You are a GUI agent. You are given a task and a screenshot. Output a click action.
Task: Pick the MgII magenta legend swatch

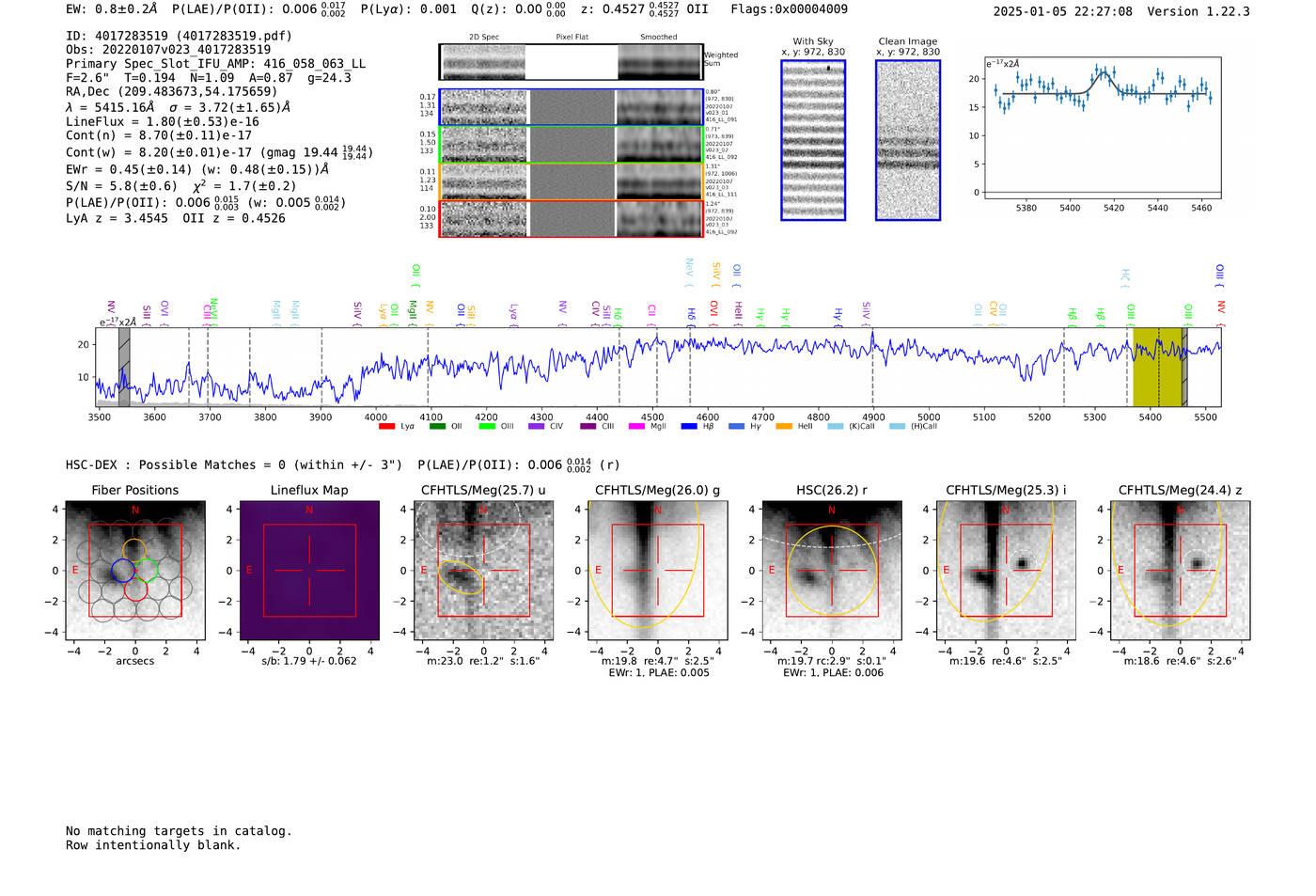click(x=637, y=426)
